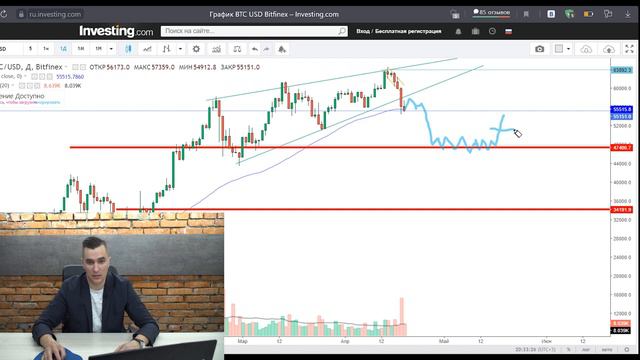Toggle auto scale at chart bottom
640x360 pixels.
[x=607, y=349]
